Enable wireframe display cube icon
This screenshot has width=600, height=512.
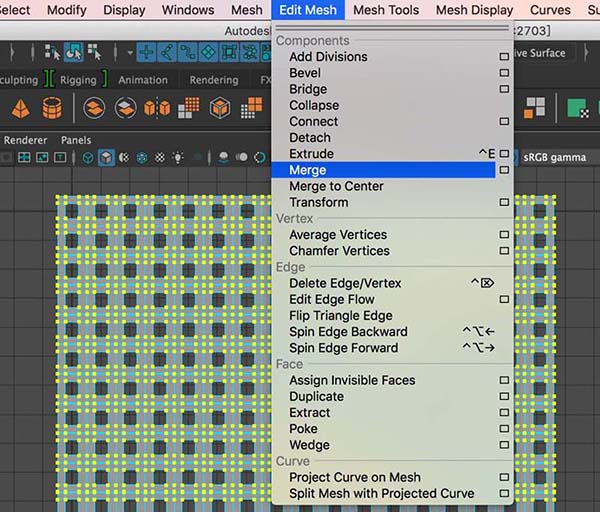[88, 157]
